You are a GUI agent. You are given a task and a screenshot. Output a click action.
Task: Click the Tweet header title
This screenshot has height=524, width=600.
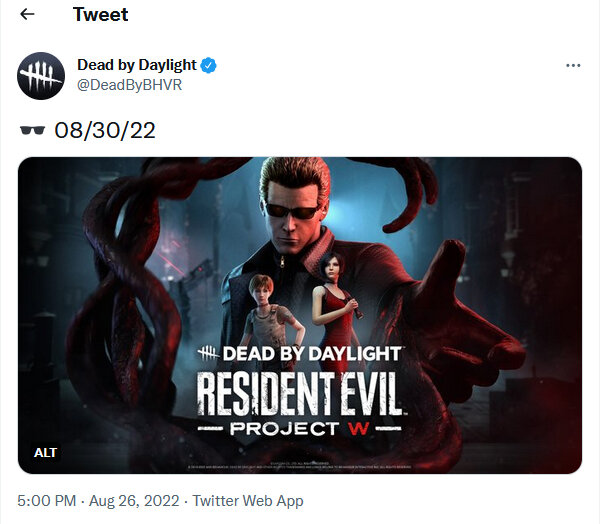click(x=101, y=15)
